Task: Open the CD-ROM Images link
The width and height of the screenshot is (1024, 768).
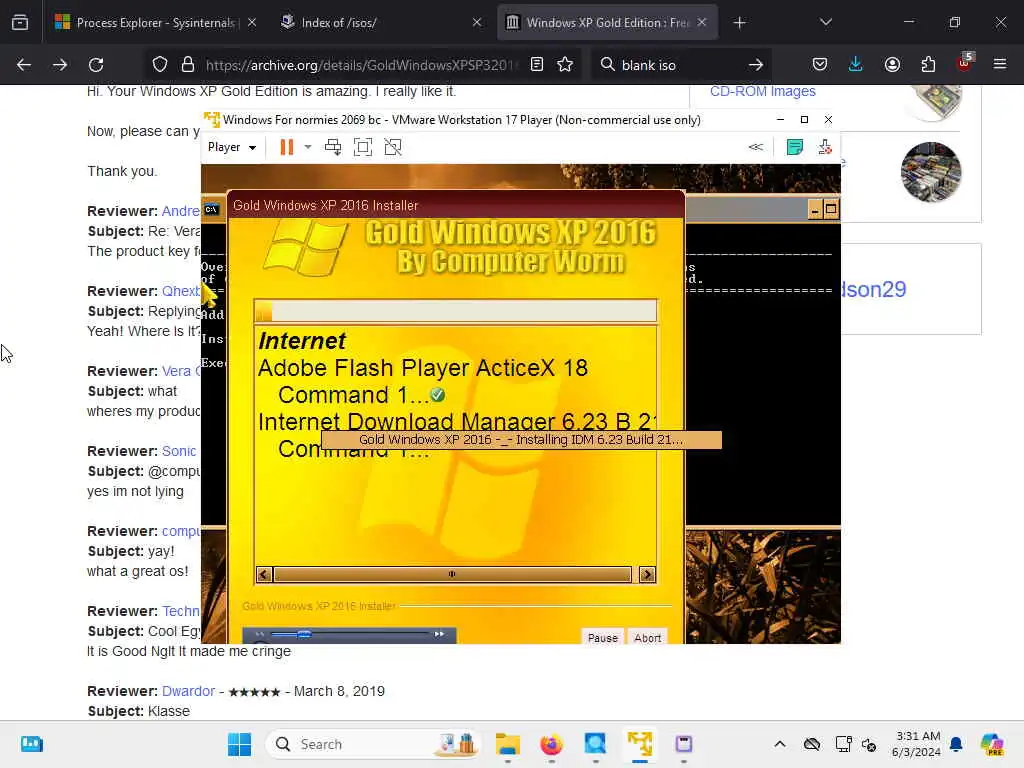Action: click(763, 91)
